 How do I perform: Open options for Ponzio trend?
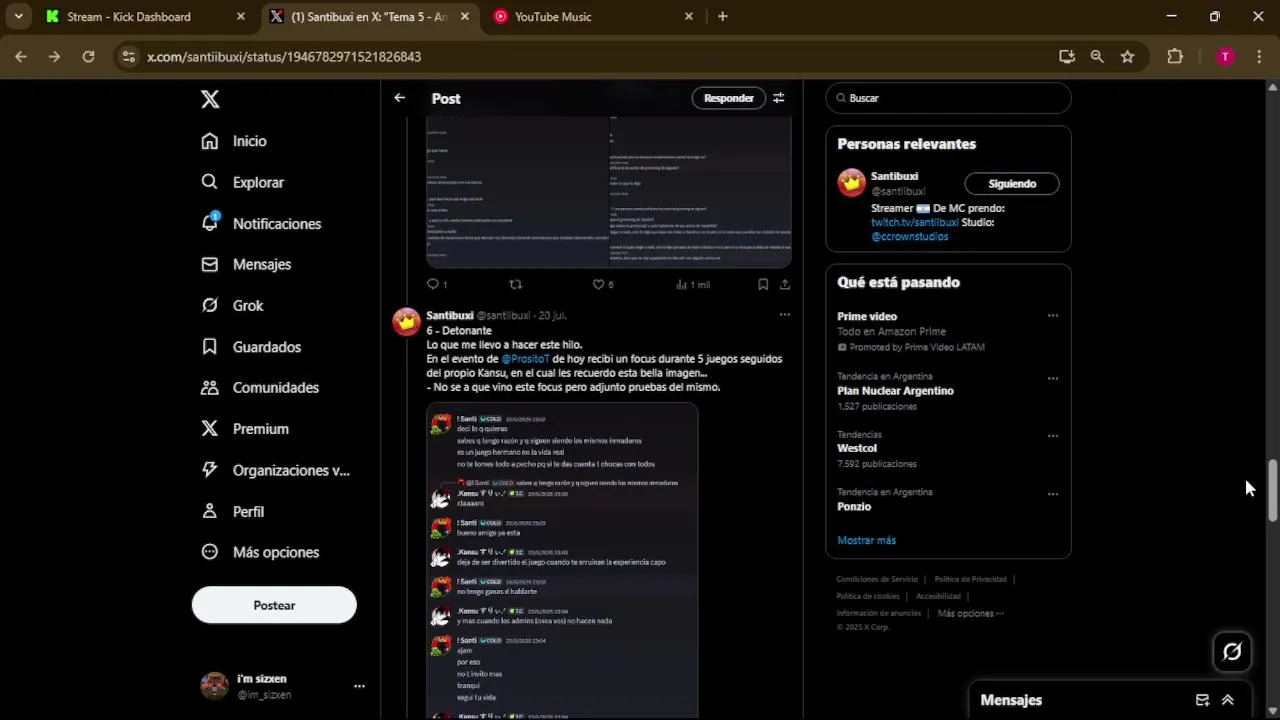[x=1052, y=494]
